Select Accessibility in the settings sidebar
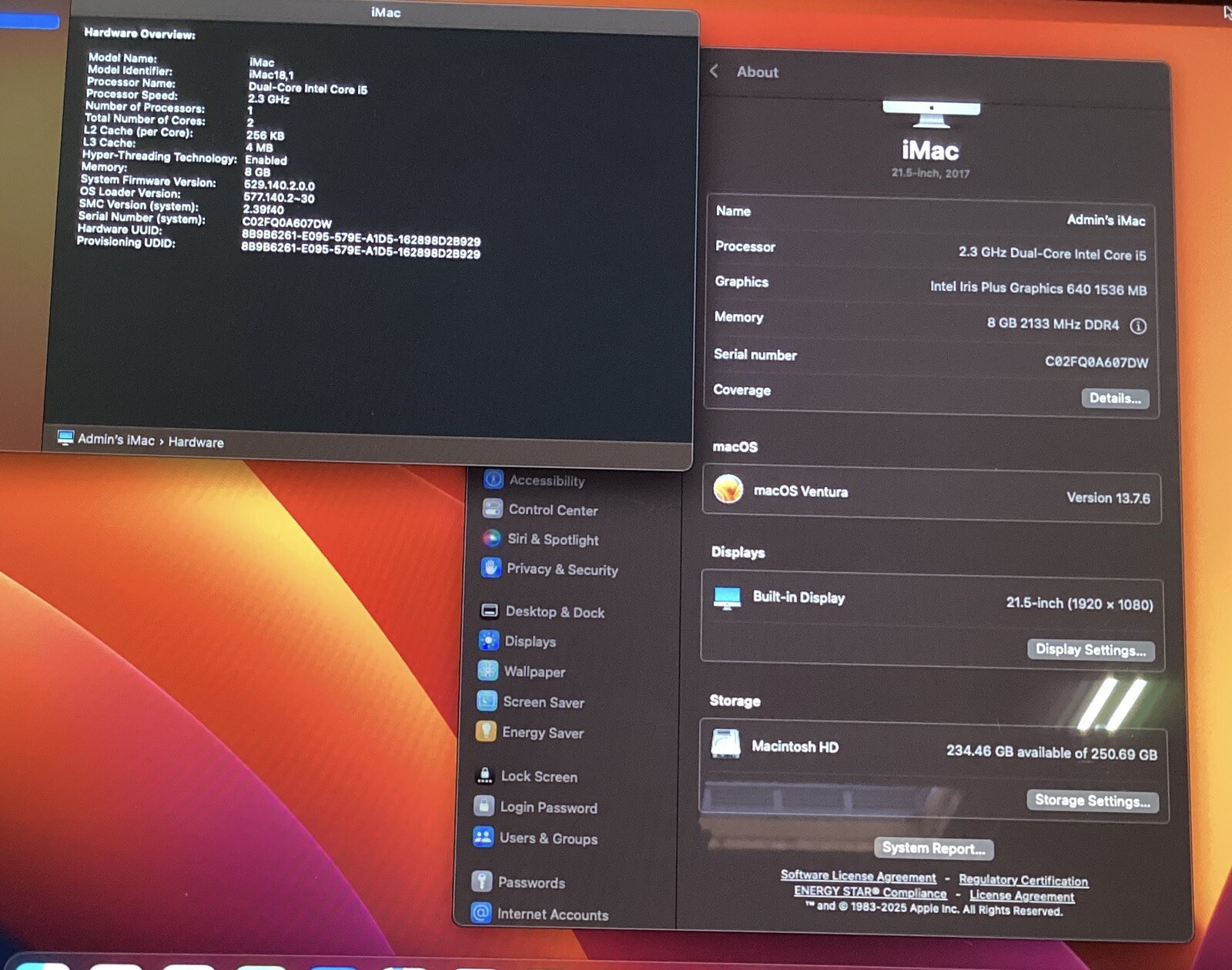 coord(547,480)
